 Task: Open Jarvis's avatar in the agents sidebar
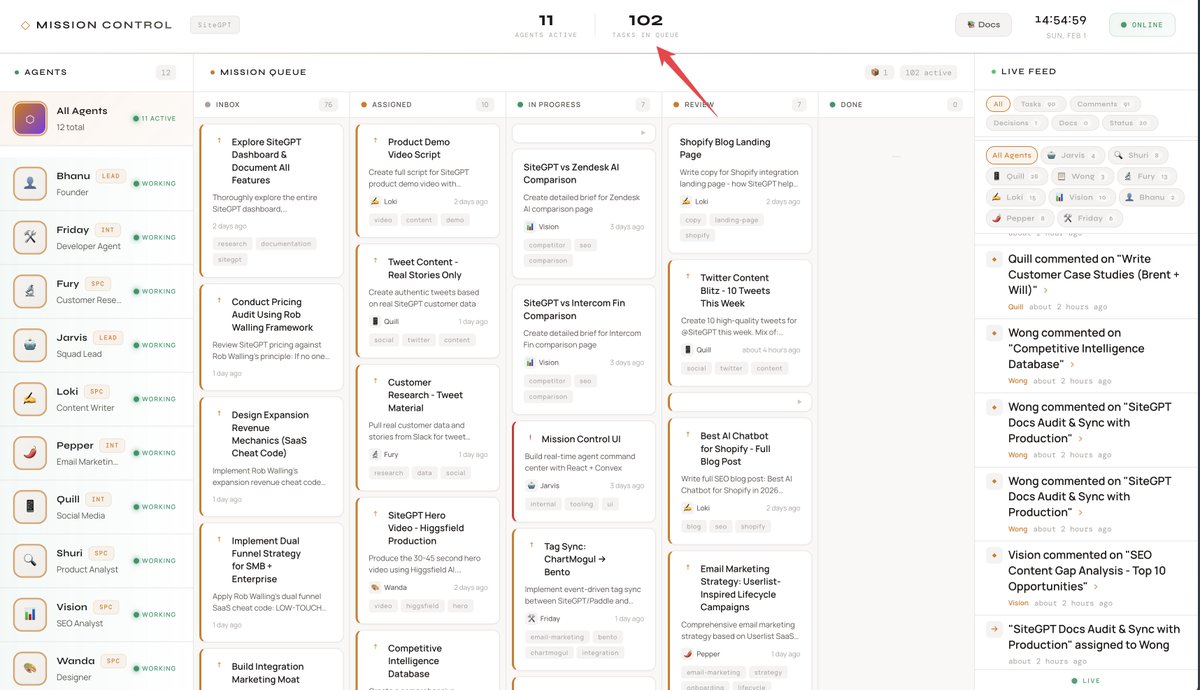click(30, 346)
